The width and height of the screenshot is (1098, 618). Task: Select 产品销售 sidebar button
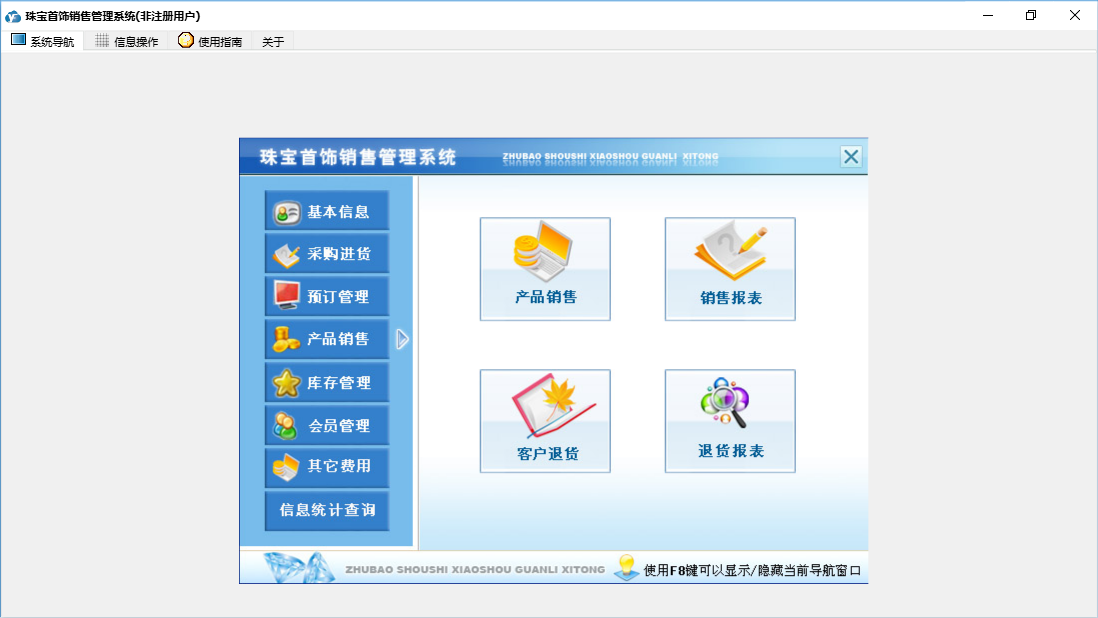point(327,339)
